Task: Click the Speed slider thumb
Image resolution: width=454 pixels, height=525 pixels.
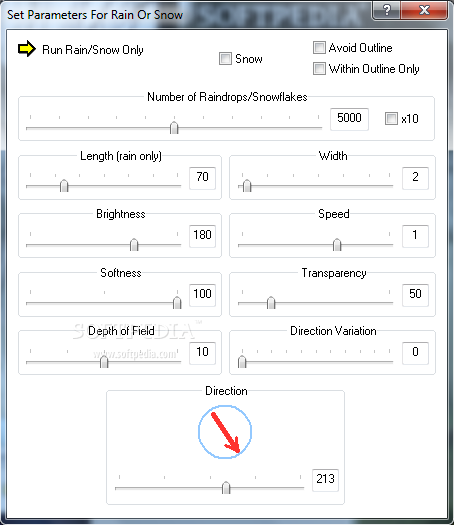Action: (x=337, y=244)
